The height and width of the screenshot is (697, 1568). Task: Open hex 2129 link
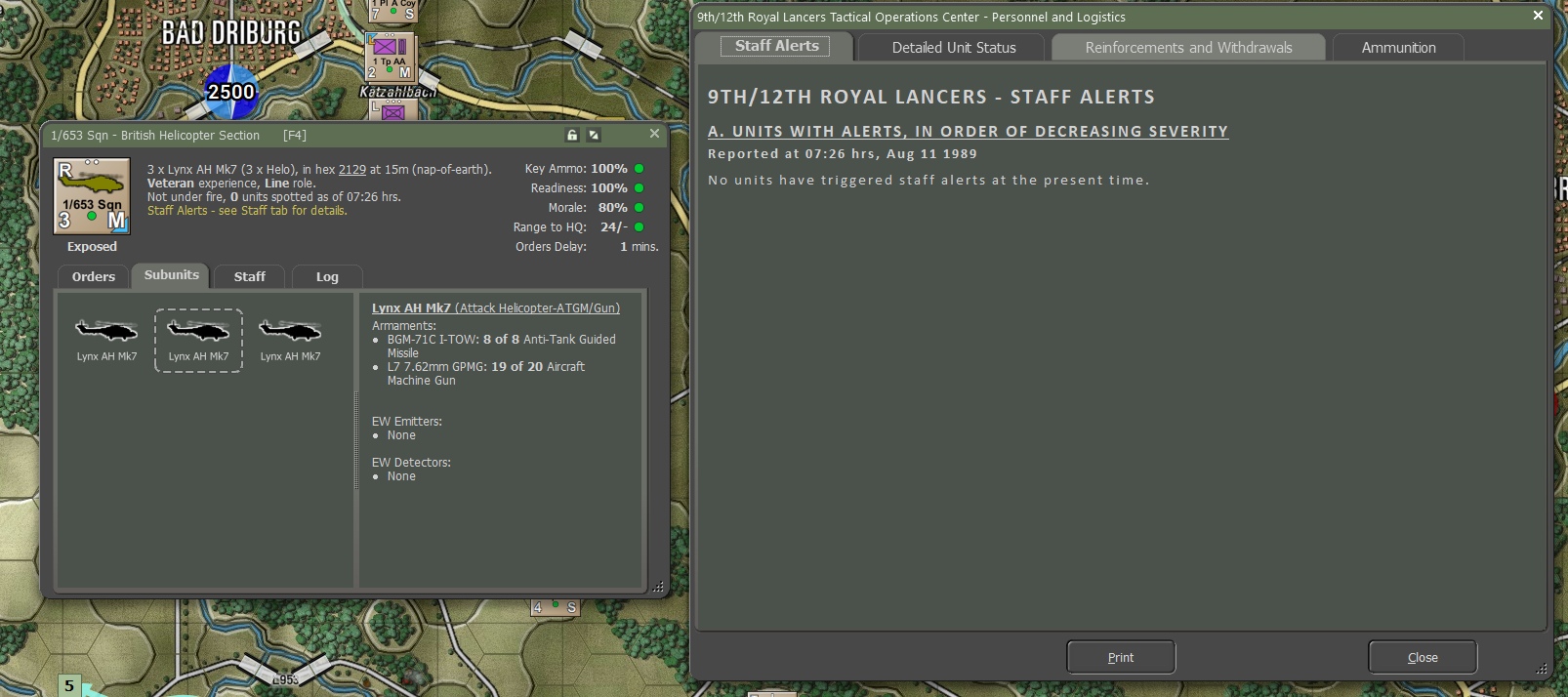pyautogui.click(x=352, y=170)
